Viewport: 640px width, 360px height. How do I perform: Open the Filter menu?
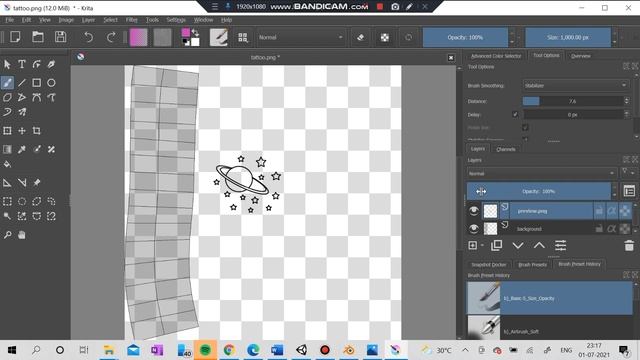(x=131, y=20)
